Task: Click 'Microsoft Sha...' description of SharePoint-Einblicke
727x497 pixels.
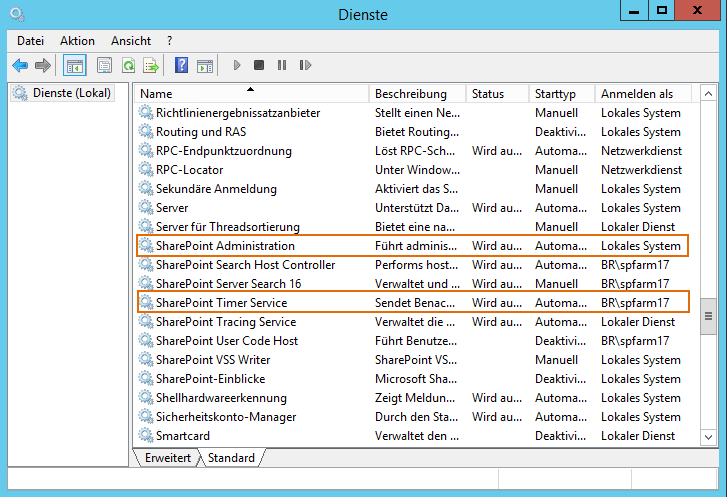Action: (416, 379)
